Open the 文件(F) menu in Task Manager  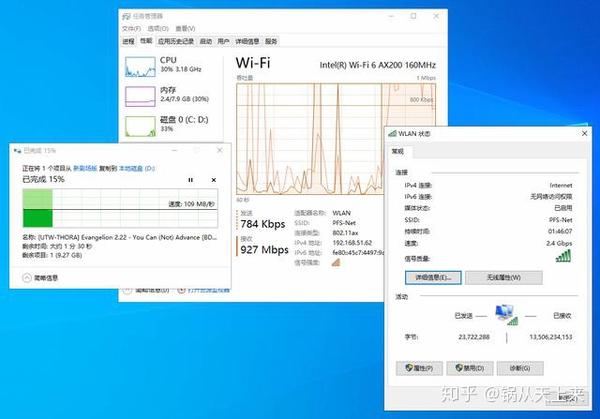pos(131,28)
